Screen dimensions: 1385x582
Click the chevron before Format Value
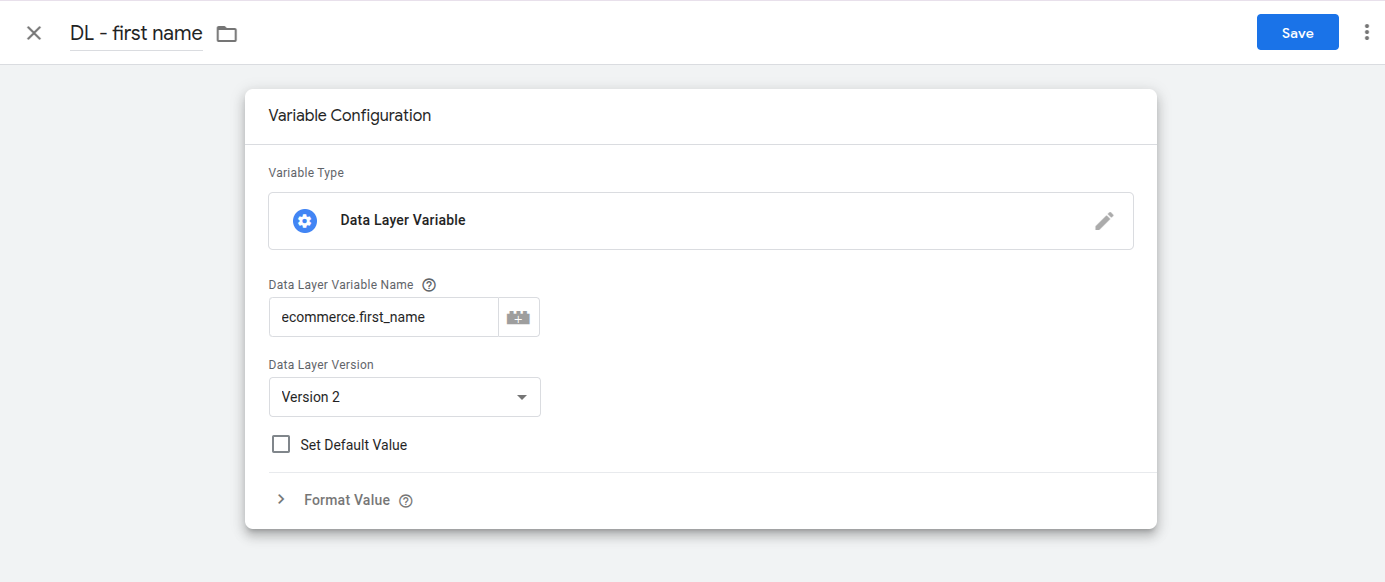click(x=281, y=499)
